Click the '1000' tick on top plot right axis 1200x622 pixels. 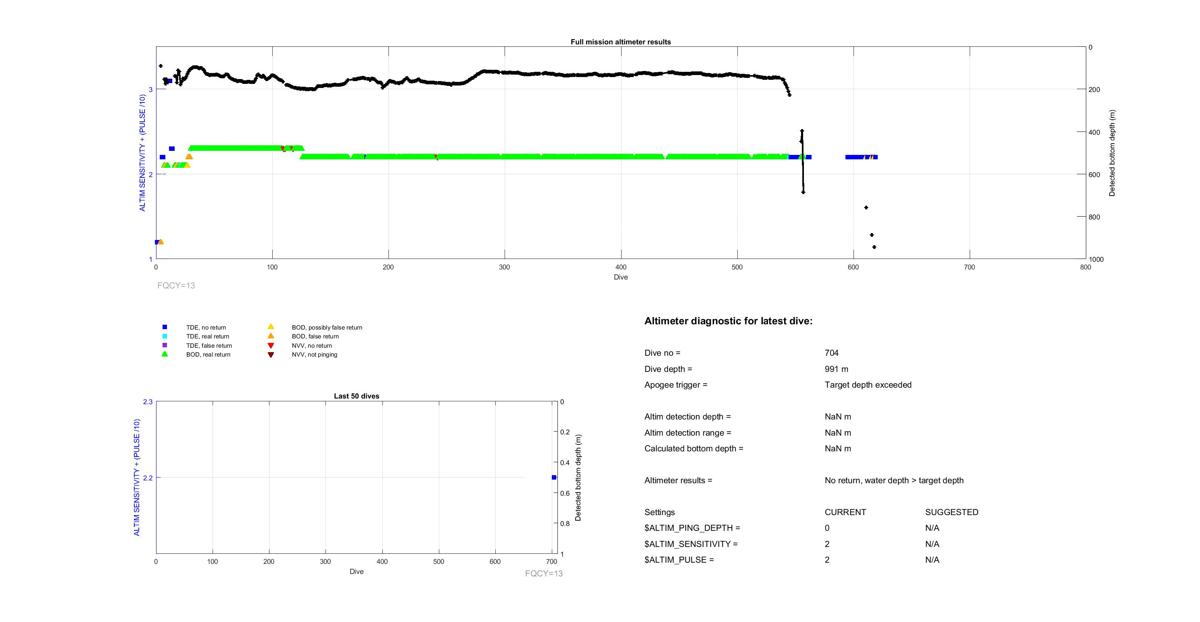click(1099, 259)
